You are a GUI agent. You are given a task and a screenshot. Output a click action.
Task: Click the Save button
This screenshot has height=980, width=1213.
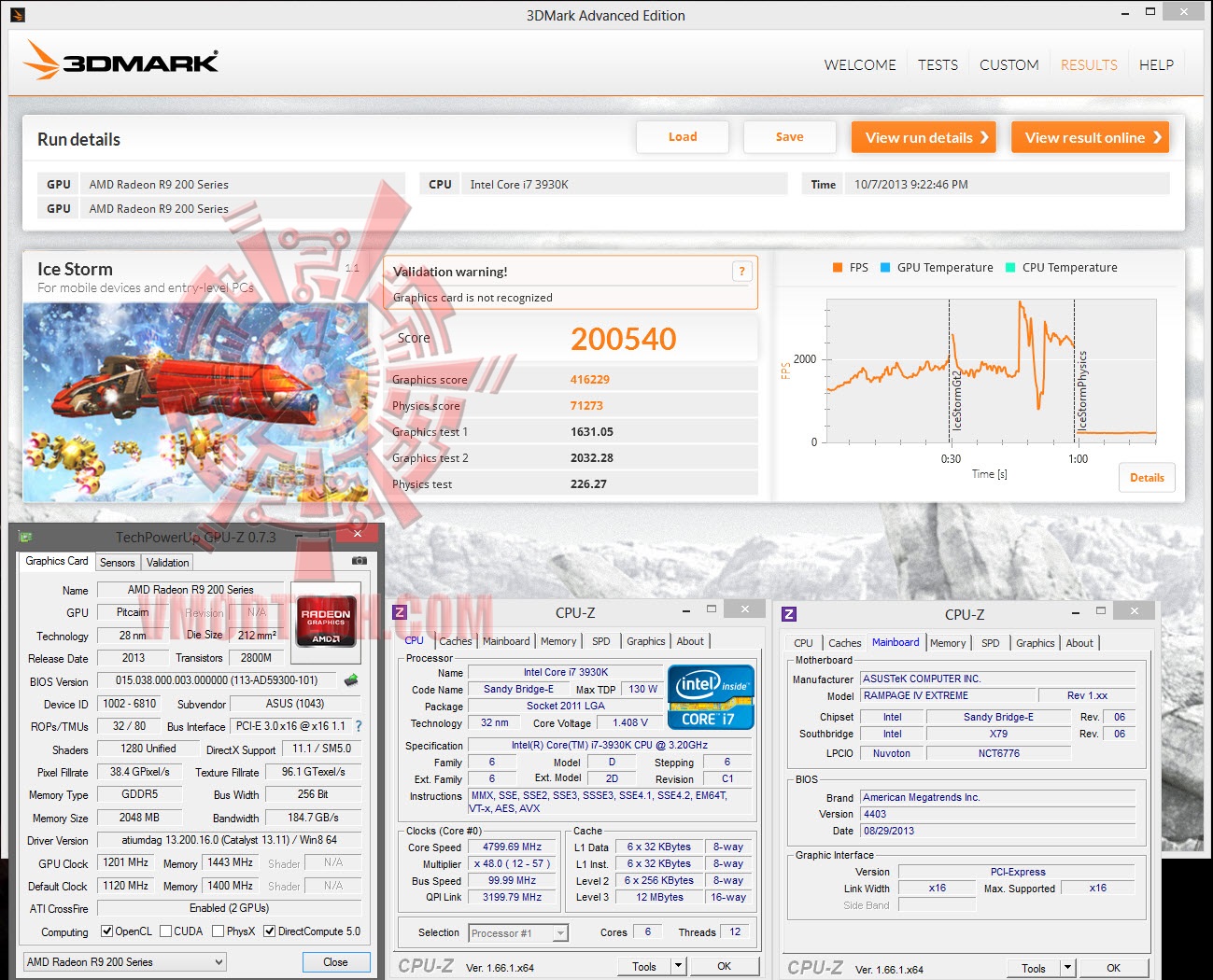pos(790,137)
